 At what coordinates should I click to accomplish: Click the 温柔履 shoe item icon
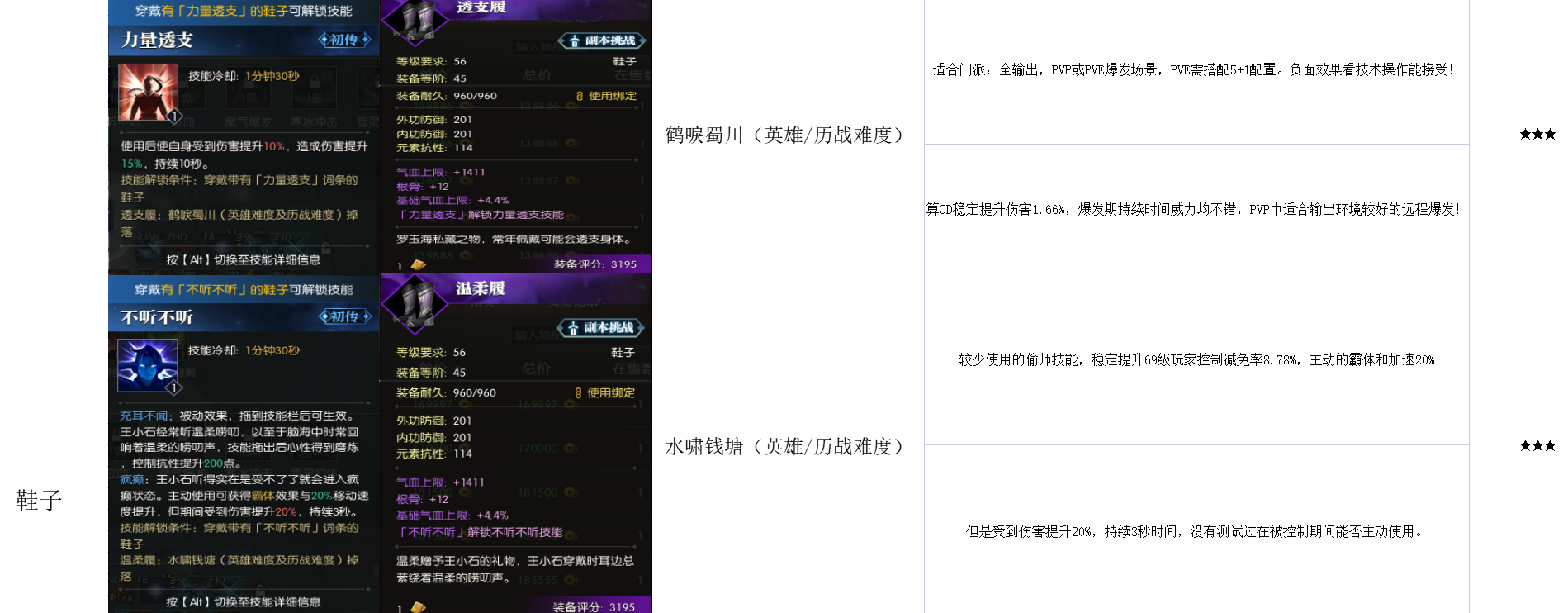point(415,305)
